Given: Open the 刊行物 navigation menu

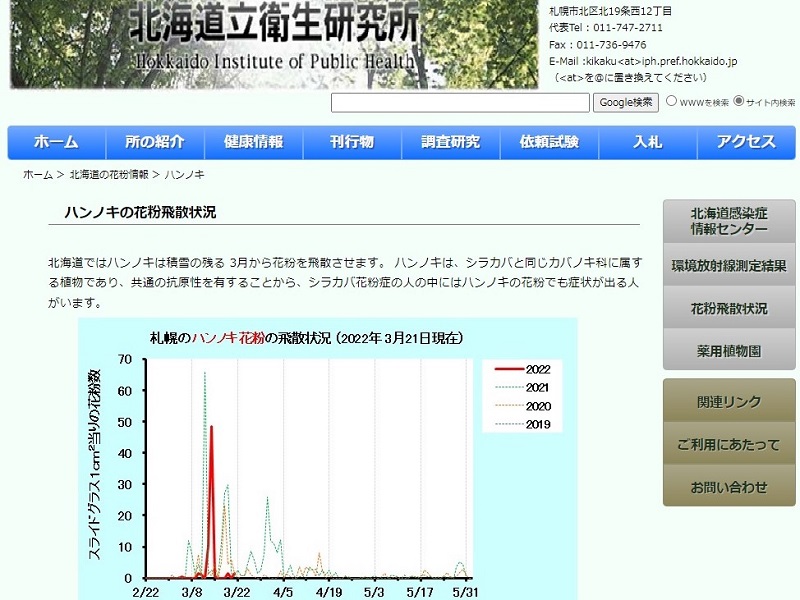Looking at the screenshot, I should [352, 142].
